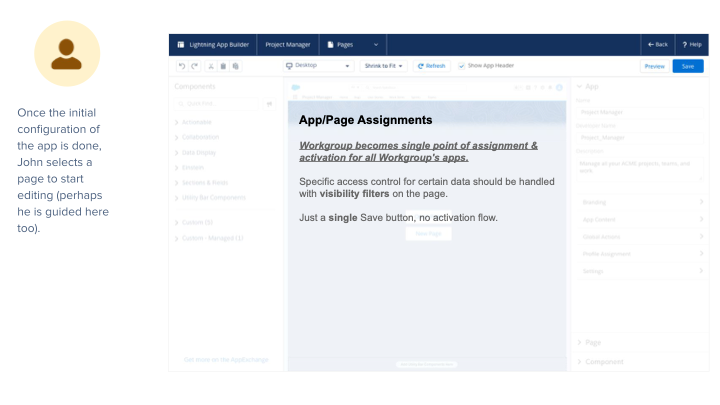Click the Pages document icon
The image size is (720, 405).
(x=330, y=45)
